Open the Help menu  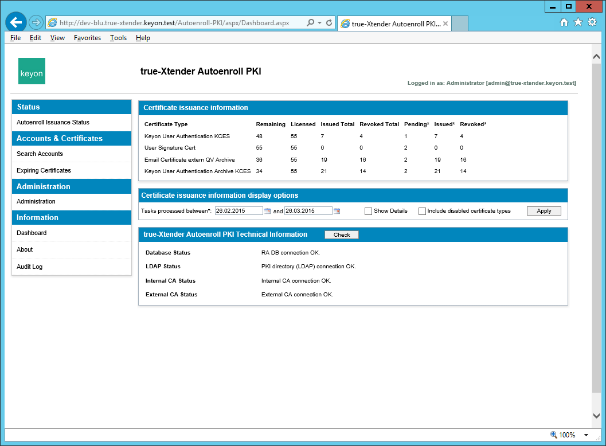[143, 37]
